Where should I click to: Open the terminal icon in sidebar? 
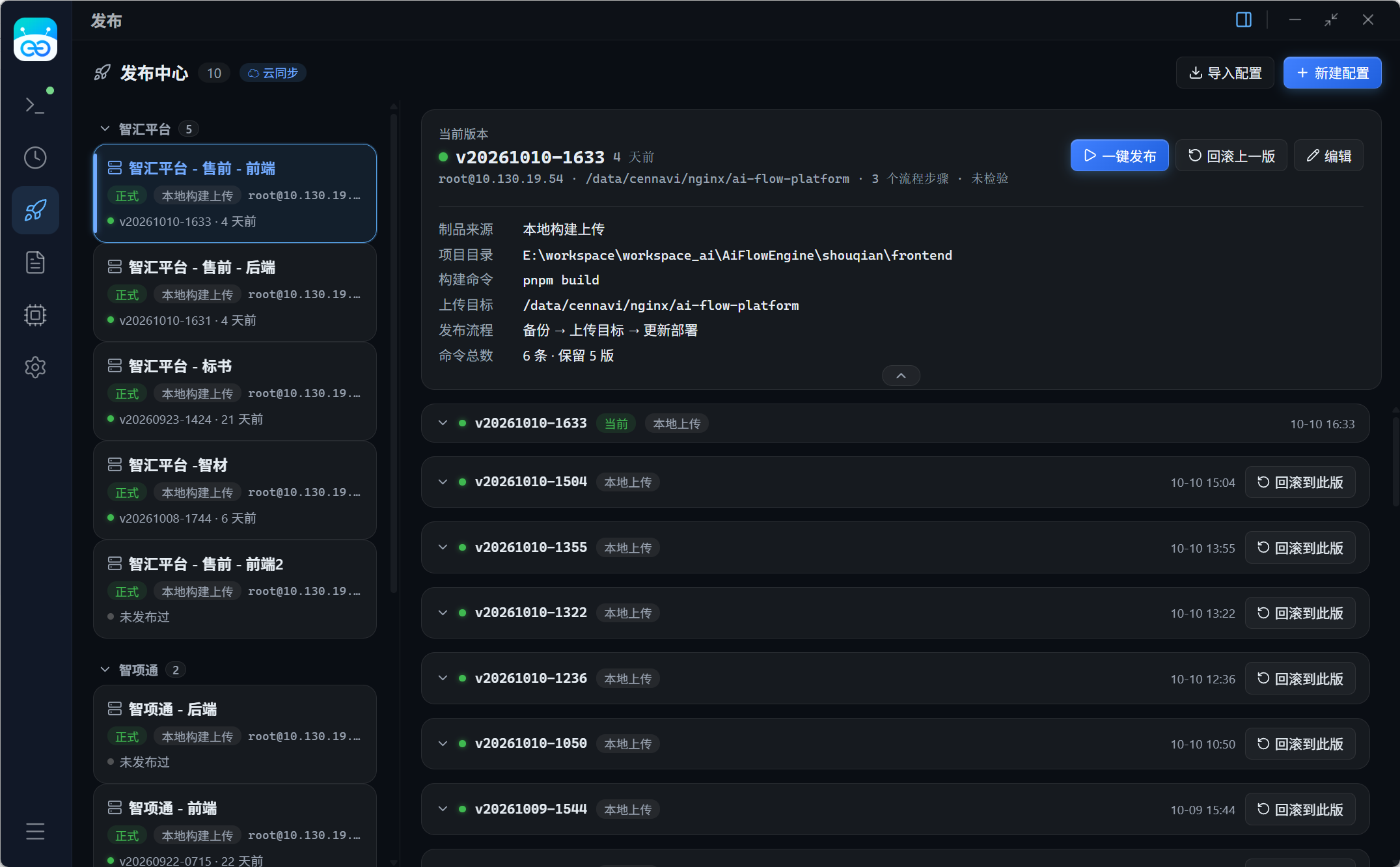click(x=35, y=105)
